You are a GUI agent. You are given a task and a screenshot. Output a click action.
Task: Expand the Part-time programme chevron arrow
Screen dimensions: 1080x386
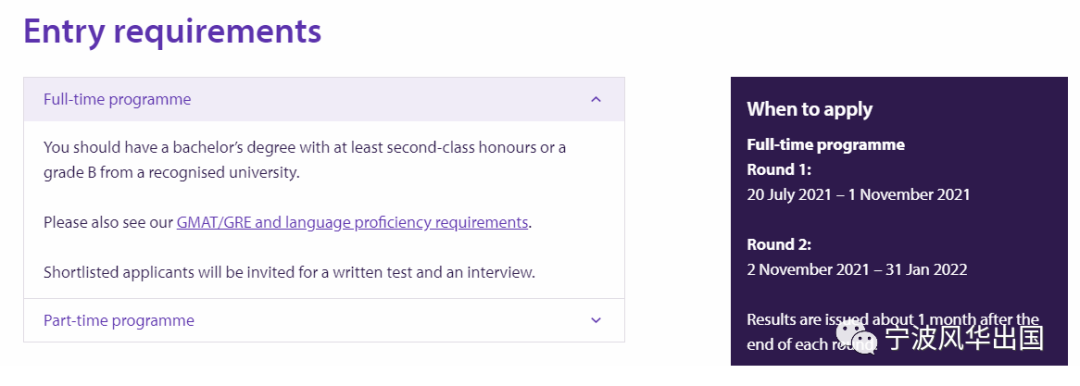(596, 321)
